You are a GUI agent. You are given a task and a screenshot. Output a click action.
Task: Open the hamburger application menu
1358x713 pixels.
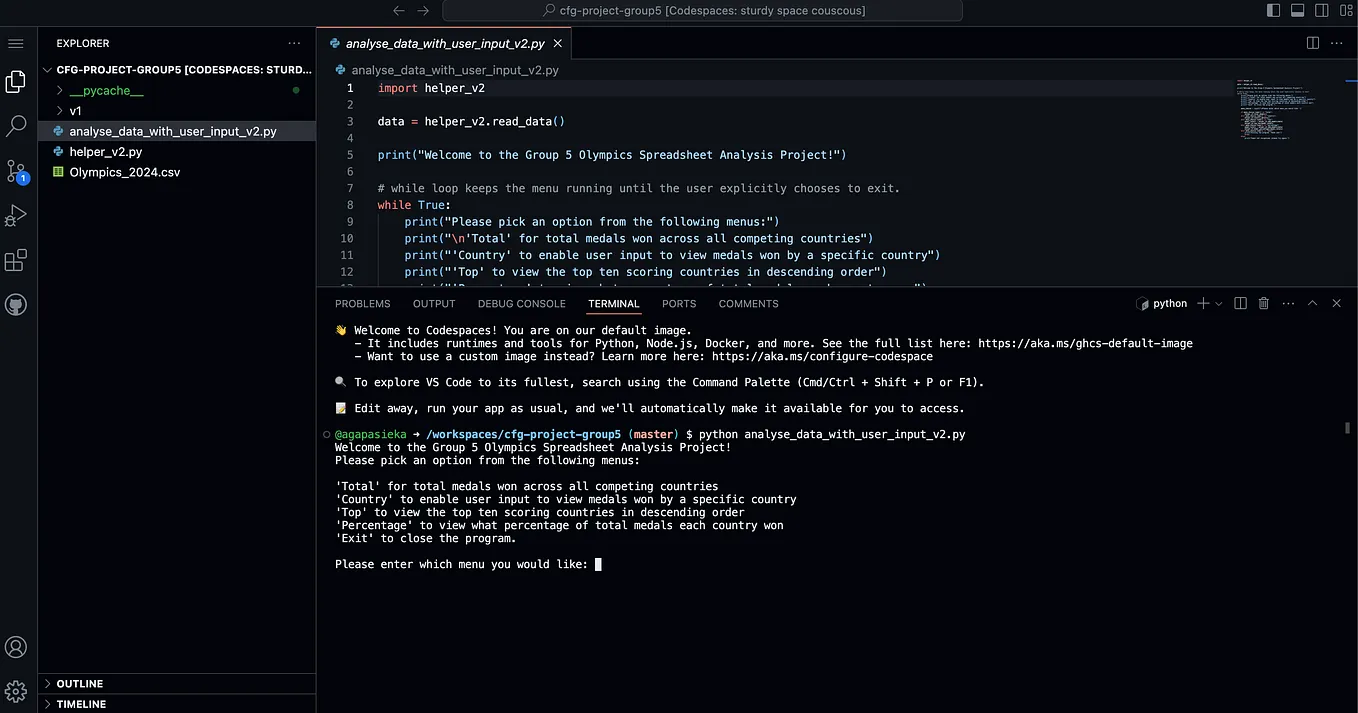pos(15,43)
